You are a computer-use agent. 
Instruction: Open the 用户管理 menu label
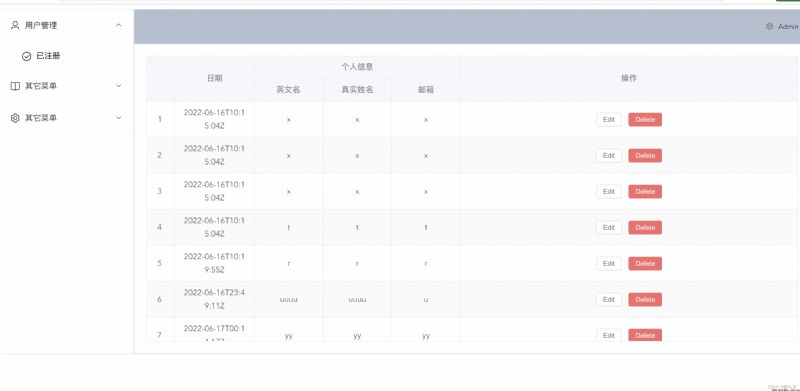tap(41, 25)
